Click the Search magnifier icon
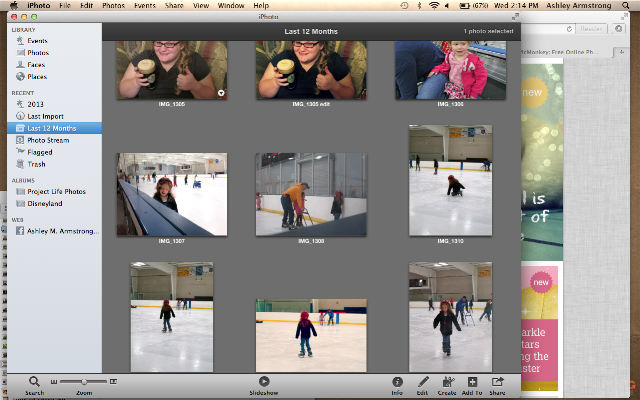640x400 pixels. [34, 382]
